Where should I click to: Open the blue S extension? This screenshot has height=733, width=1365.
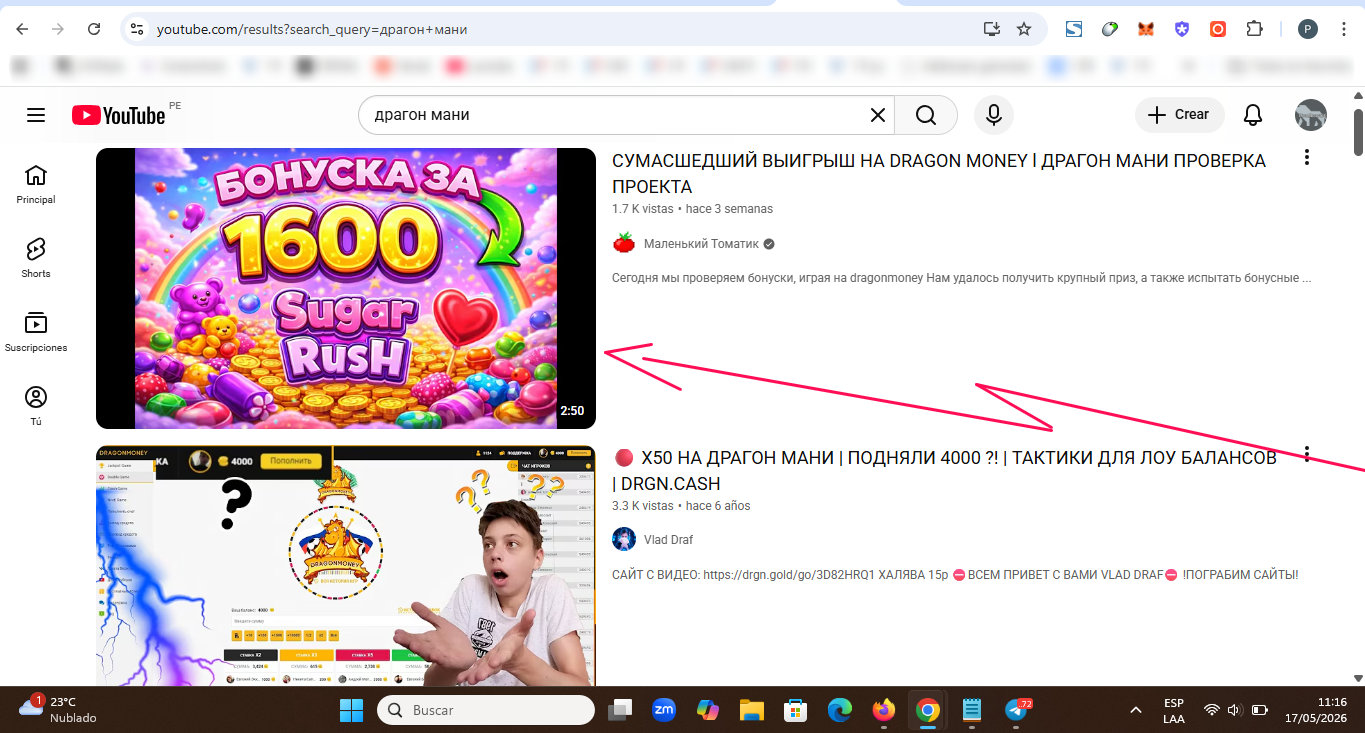[1074, 29]
